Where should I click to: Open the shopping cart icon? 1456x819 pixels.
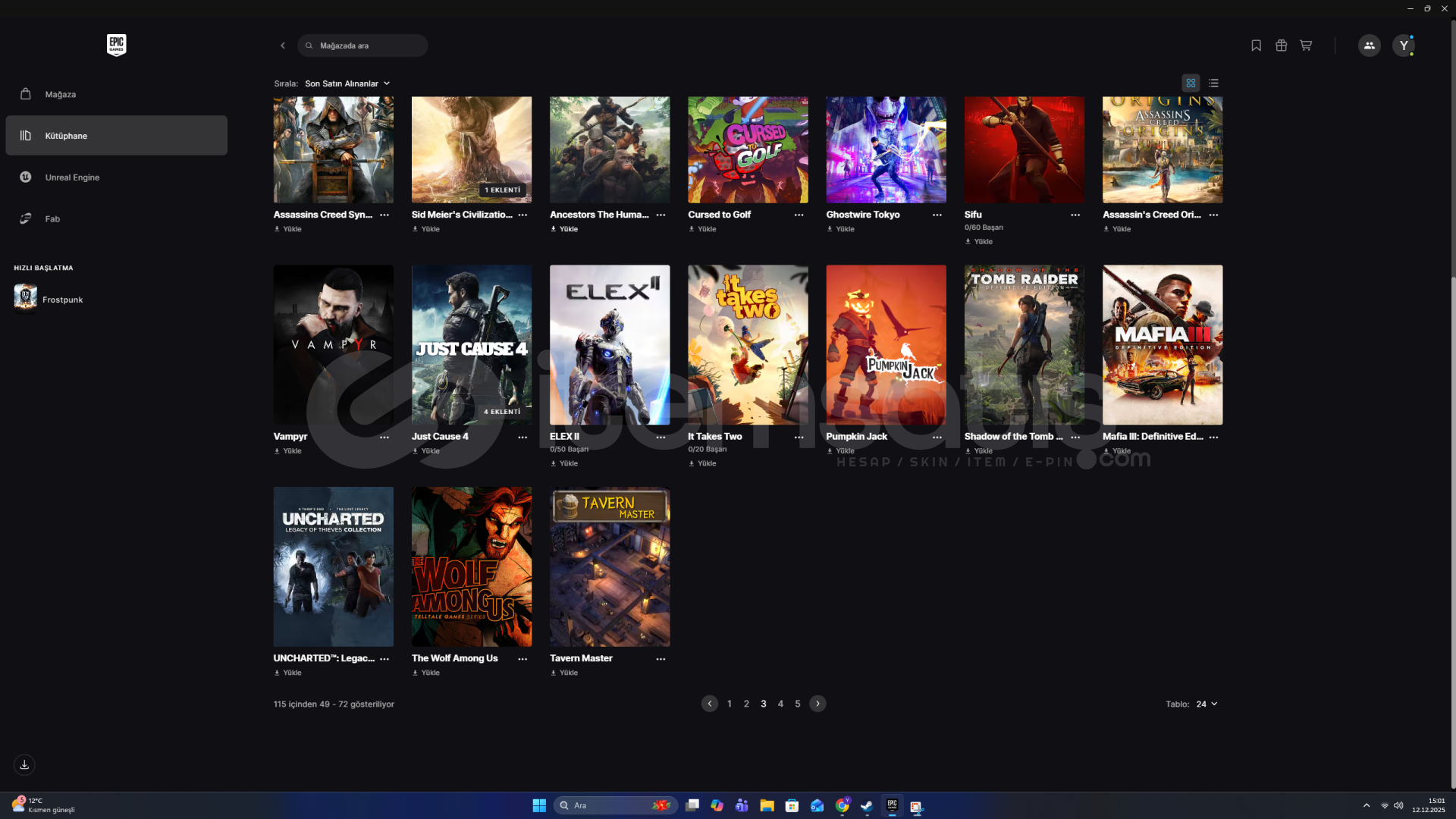tap(1306, 45)
